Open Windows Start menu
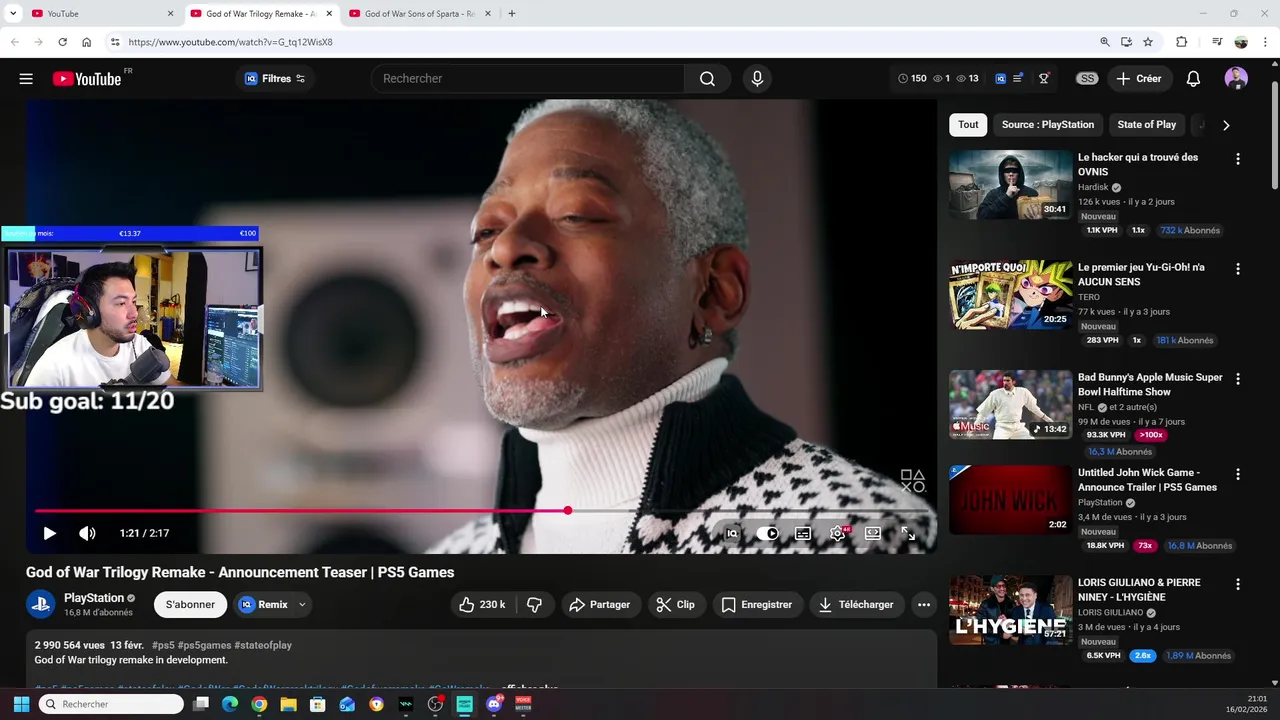Image resolution: width=1280 pixels, height=720 pixels. click(x=21, y=705)
